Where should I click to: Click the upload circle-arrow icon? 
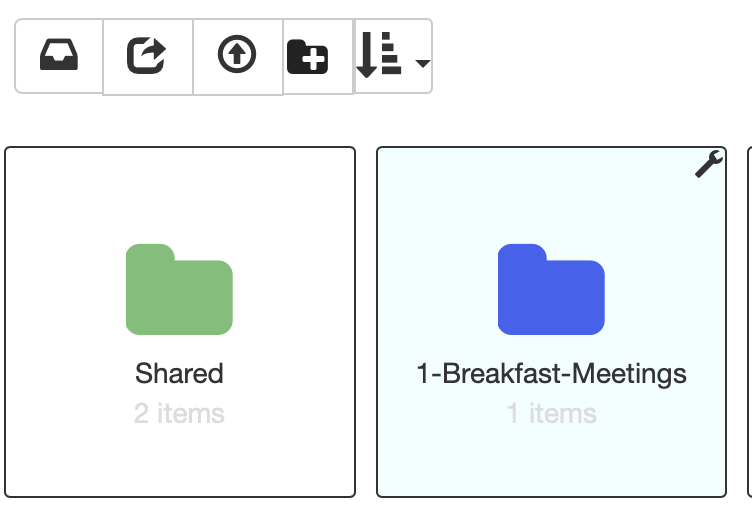(237, 56)
